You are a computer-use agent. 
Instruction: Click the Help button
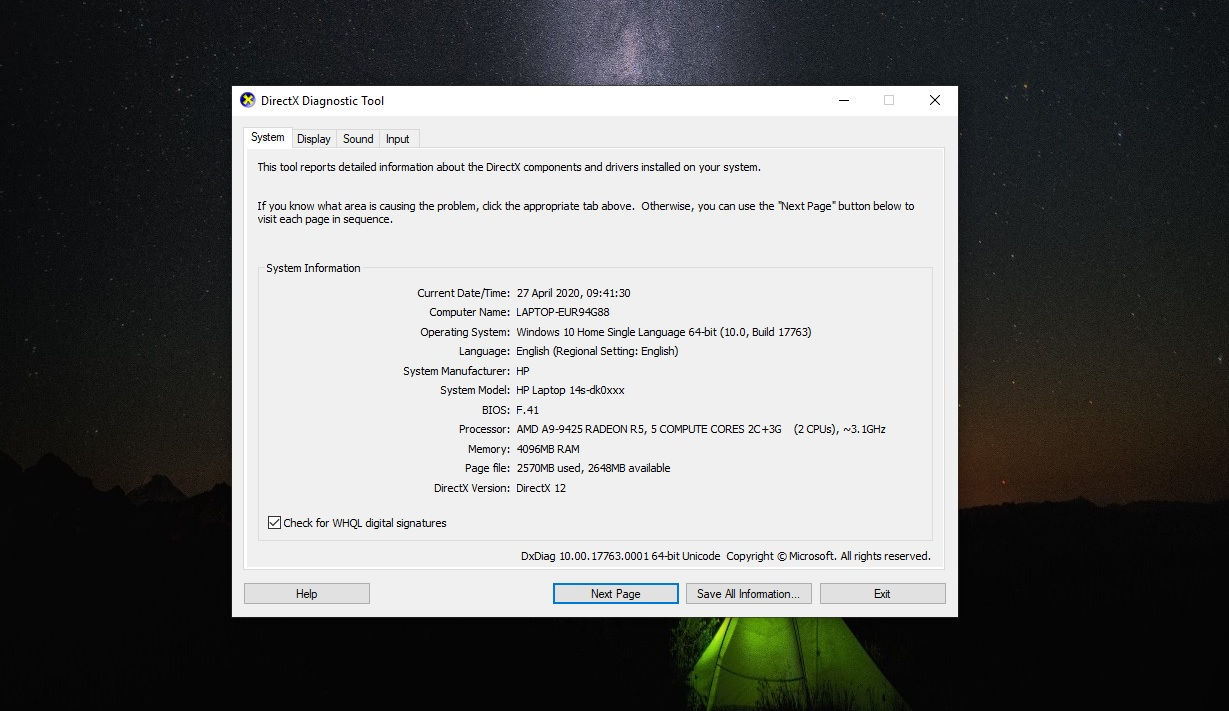306,593
